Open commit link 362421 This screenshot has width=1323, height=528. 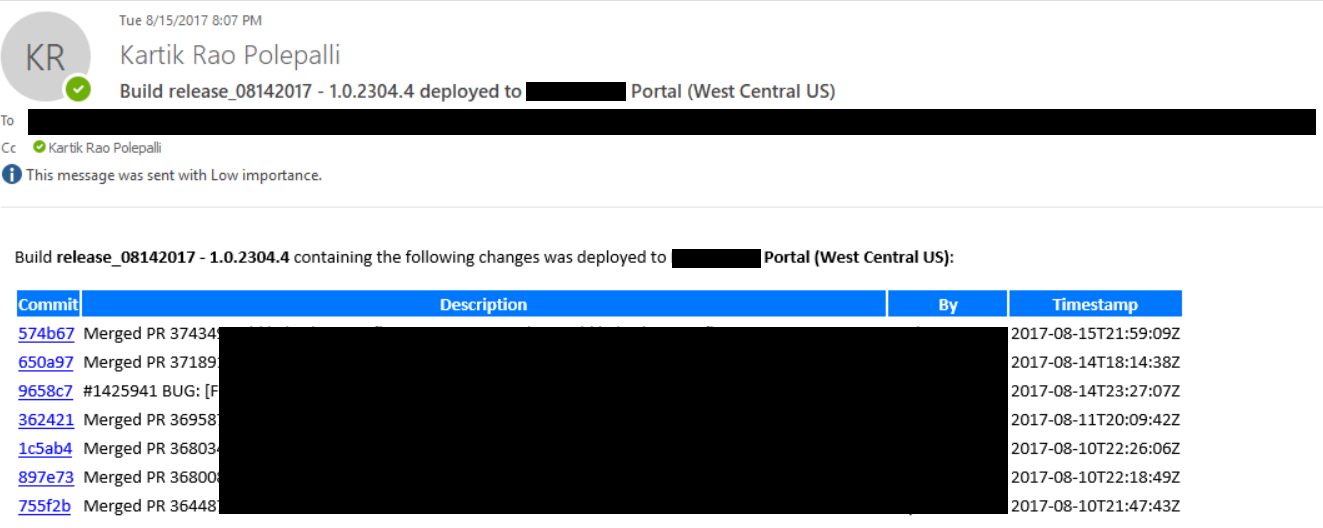pyautogui.click(x=46, y=420)
